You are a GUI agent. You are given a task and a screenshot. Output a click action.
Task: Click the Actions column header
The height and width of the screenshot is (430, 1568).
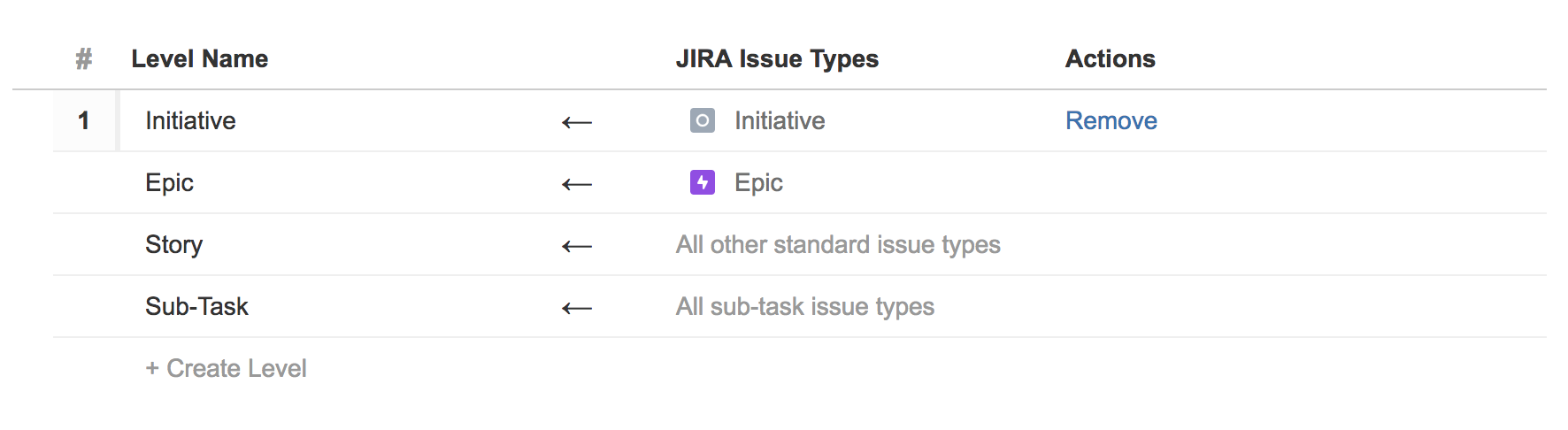pos(1110,58)
